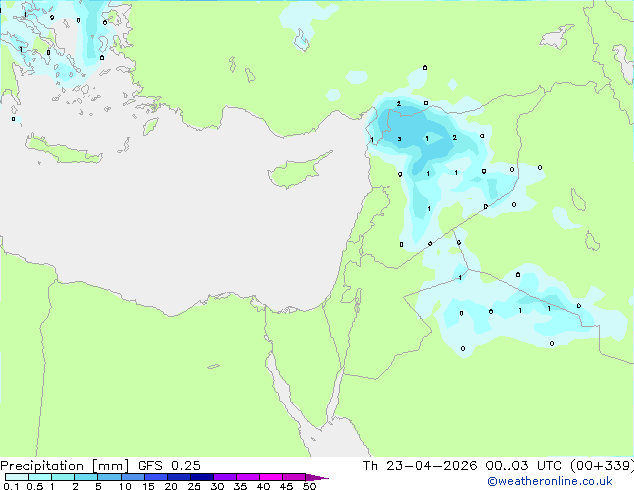Pick the 40–45 mm magenta legend swatch

coord(271,477)
